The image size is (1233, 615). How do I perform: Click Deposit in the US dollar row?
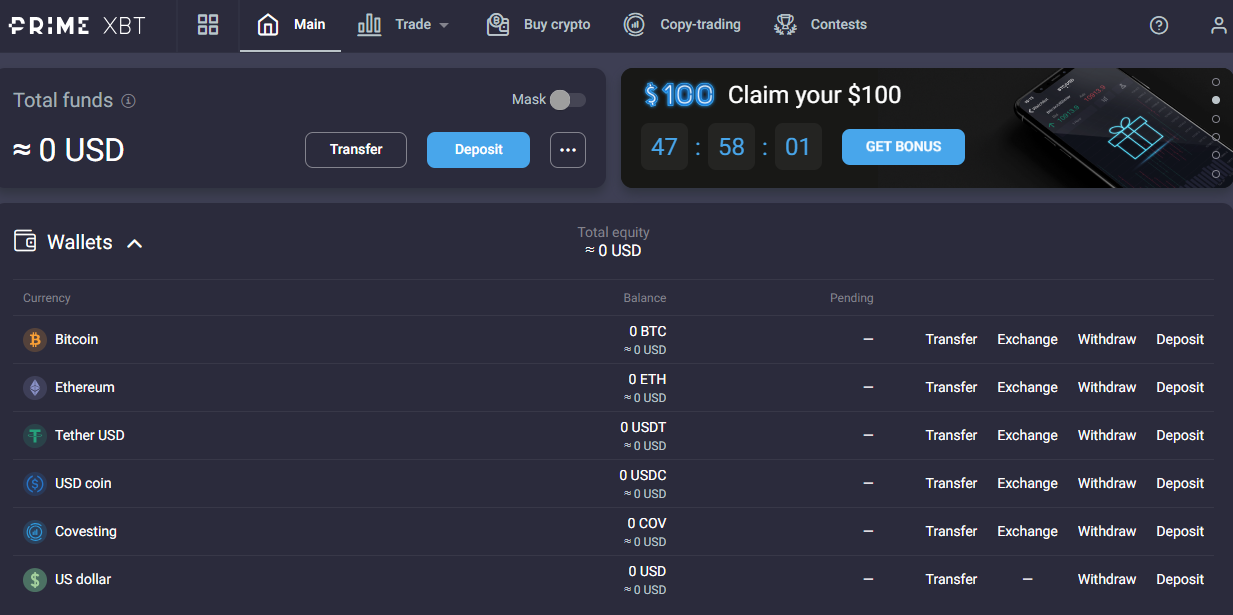[x=1180, y=580]
